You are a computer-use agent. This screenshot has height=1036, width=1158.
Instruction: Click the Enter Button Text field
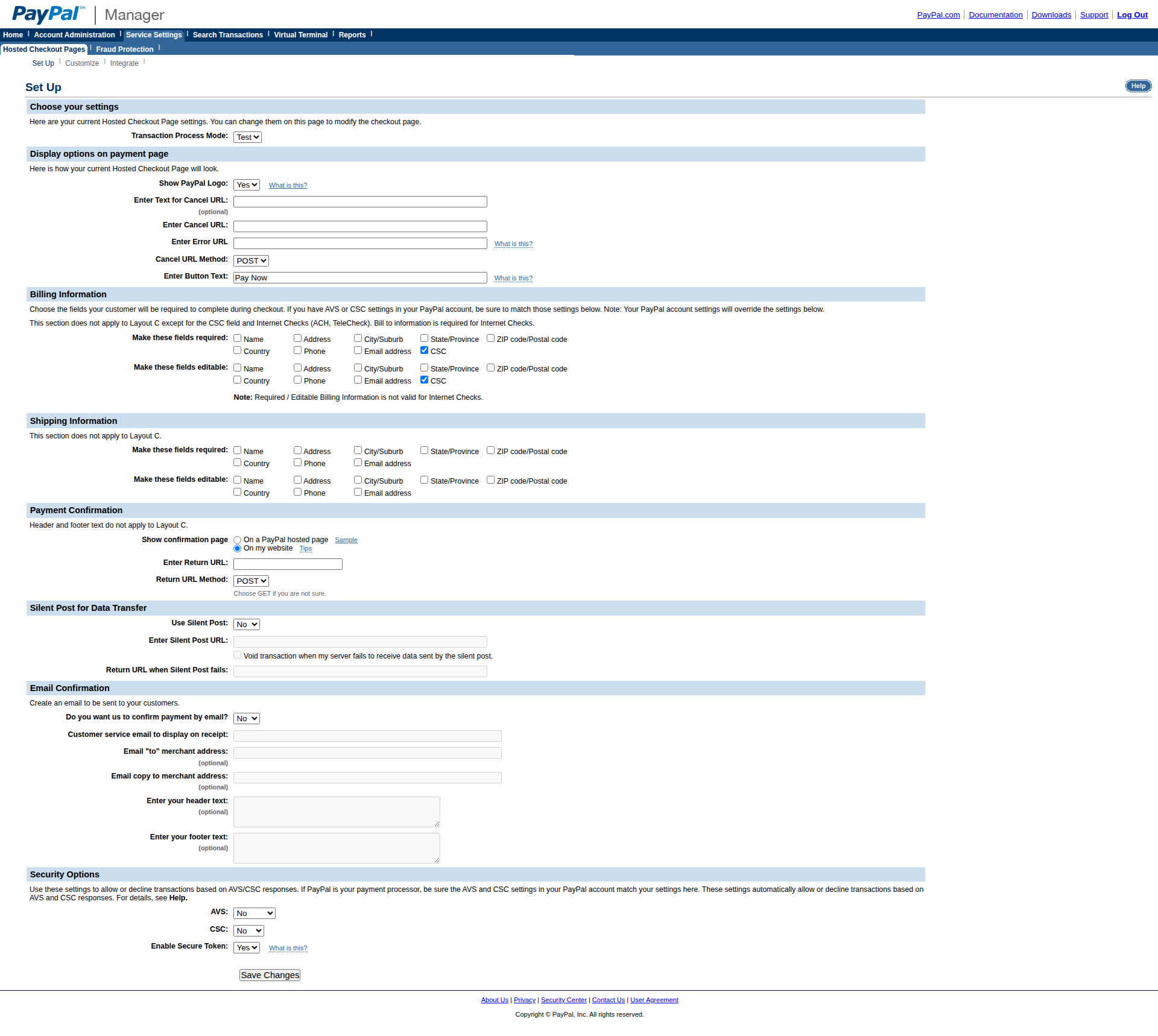click(x=360, y=278)
